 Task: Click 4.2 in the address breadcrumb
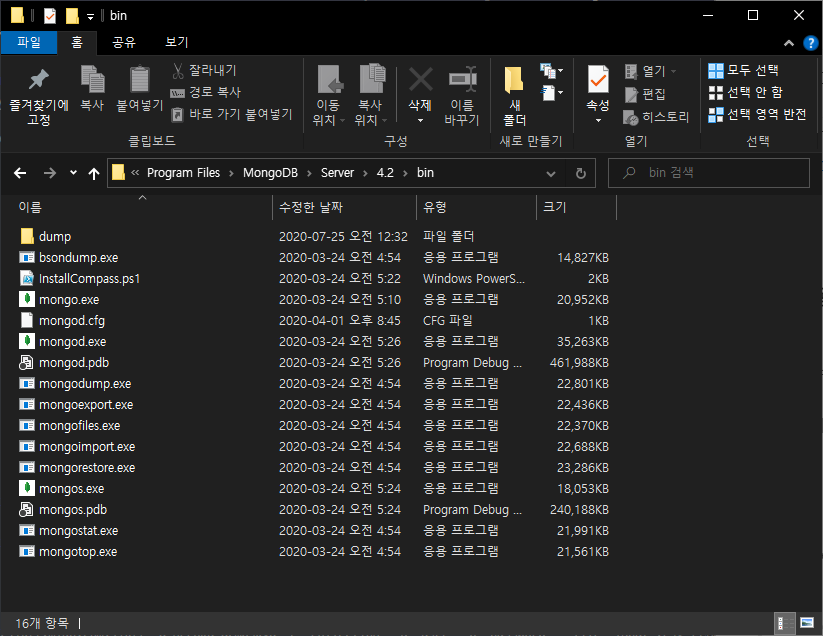tap(385, 173)
